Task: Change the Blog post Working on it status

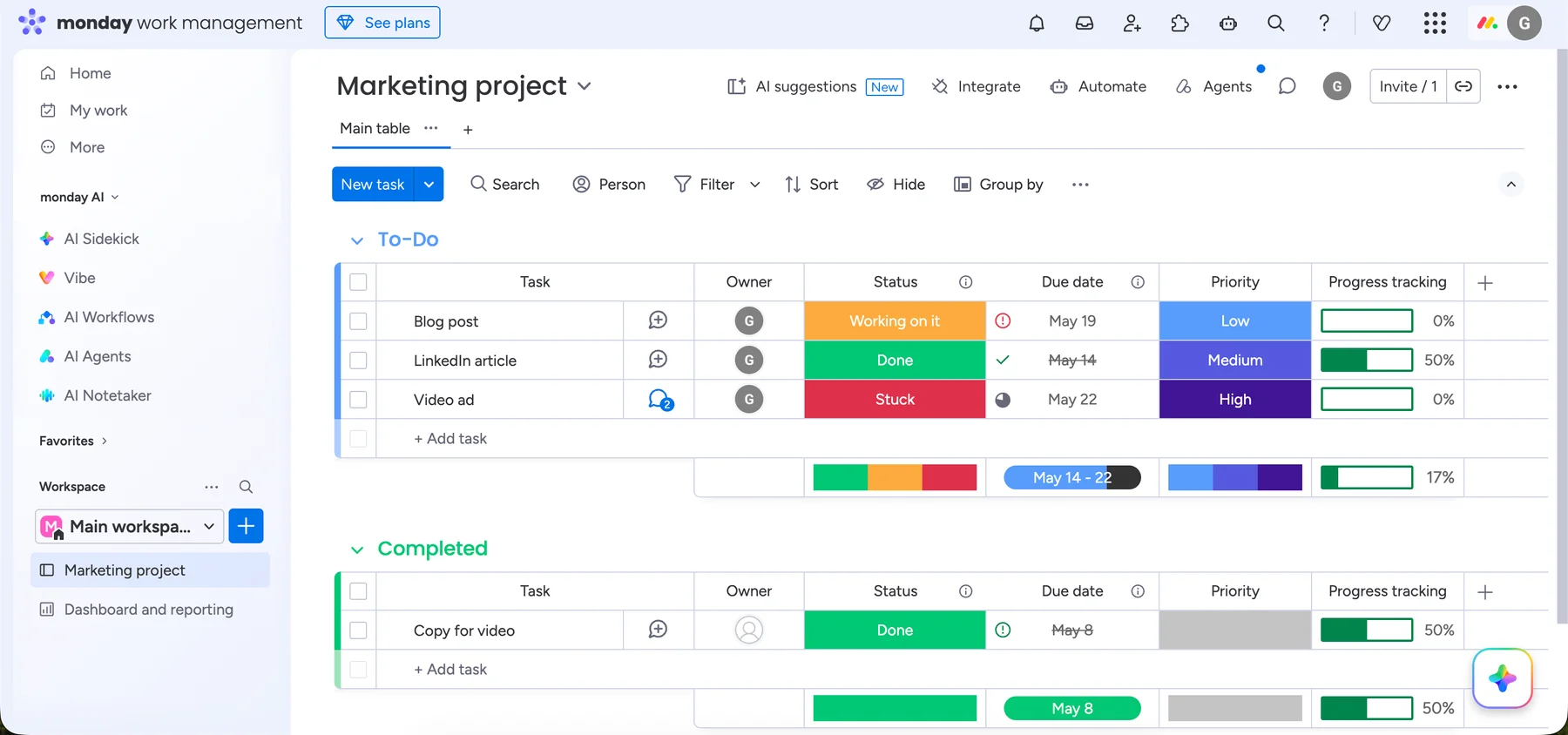Action: [895, 320]
